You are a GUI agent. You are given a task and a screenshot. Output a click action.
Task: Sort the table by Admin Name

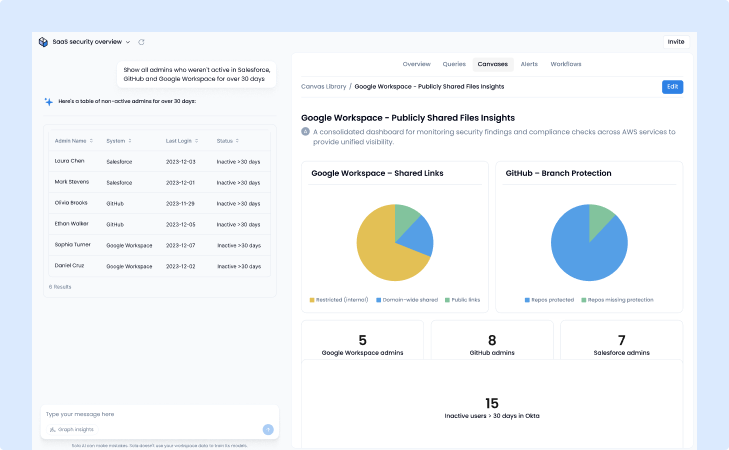(x=91, y=141)
